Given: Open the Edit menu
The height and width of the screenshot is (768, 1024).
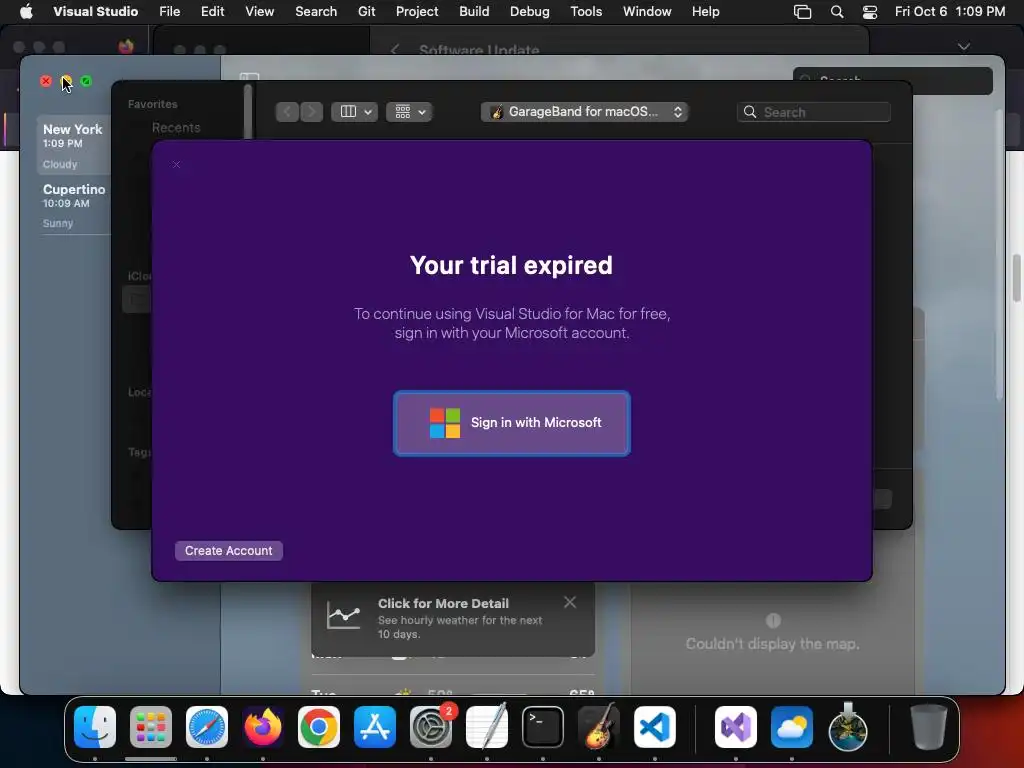Looking at the screenshot, I should click(212, 11).
